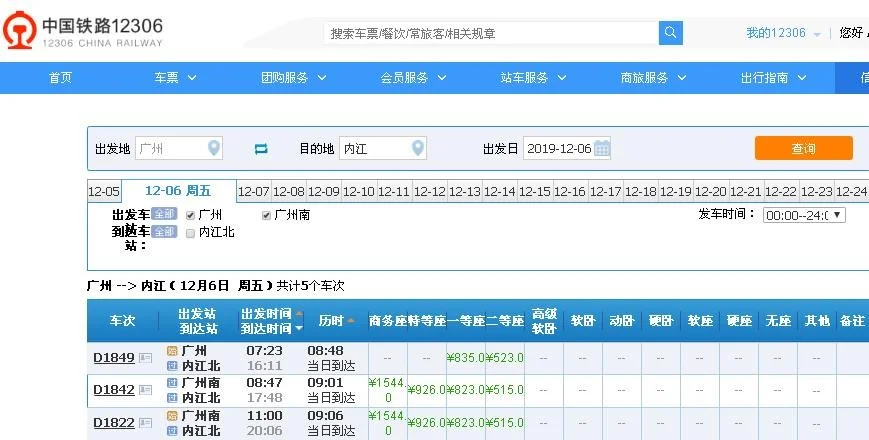Click the location pin in the 目的地 field
Image resolution: width=869 pixels, height=440 pixels.
(418, 148)
